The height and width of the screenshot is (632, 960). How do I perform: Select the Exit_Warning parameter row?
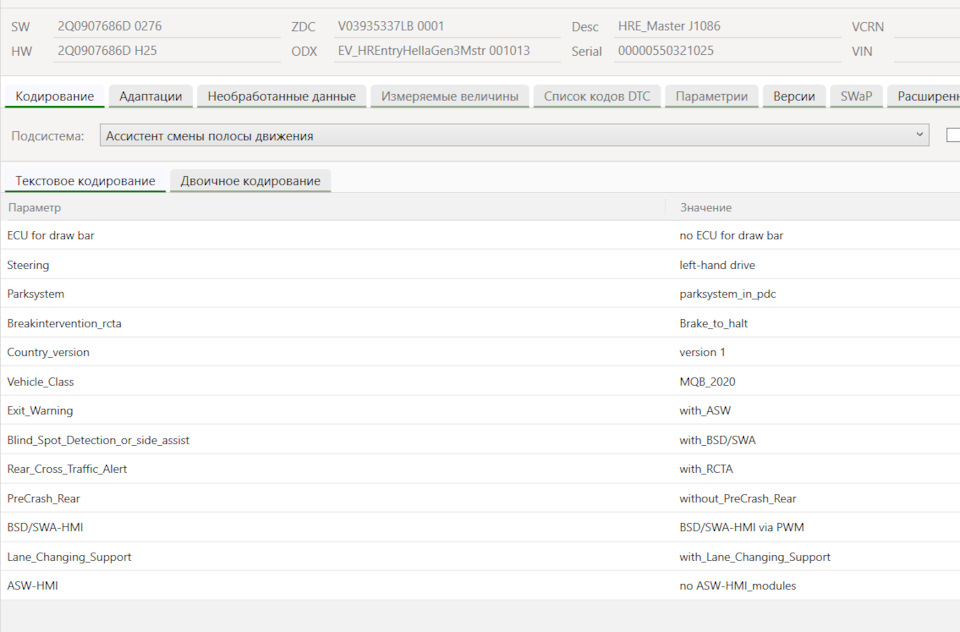click(480, 410)
